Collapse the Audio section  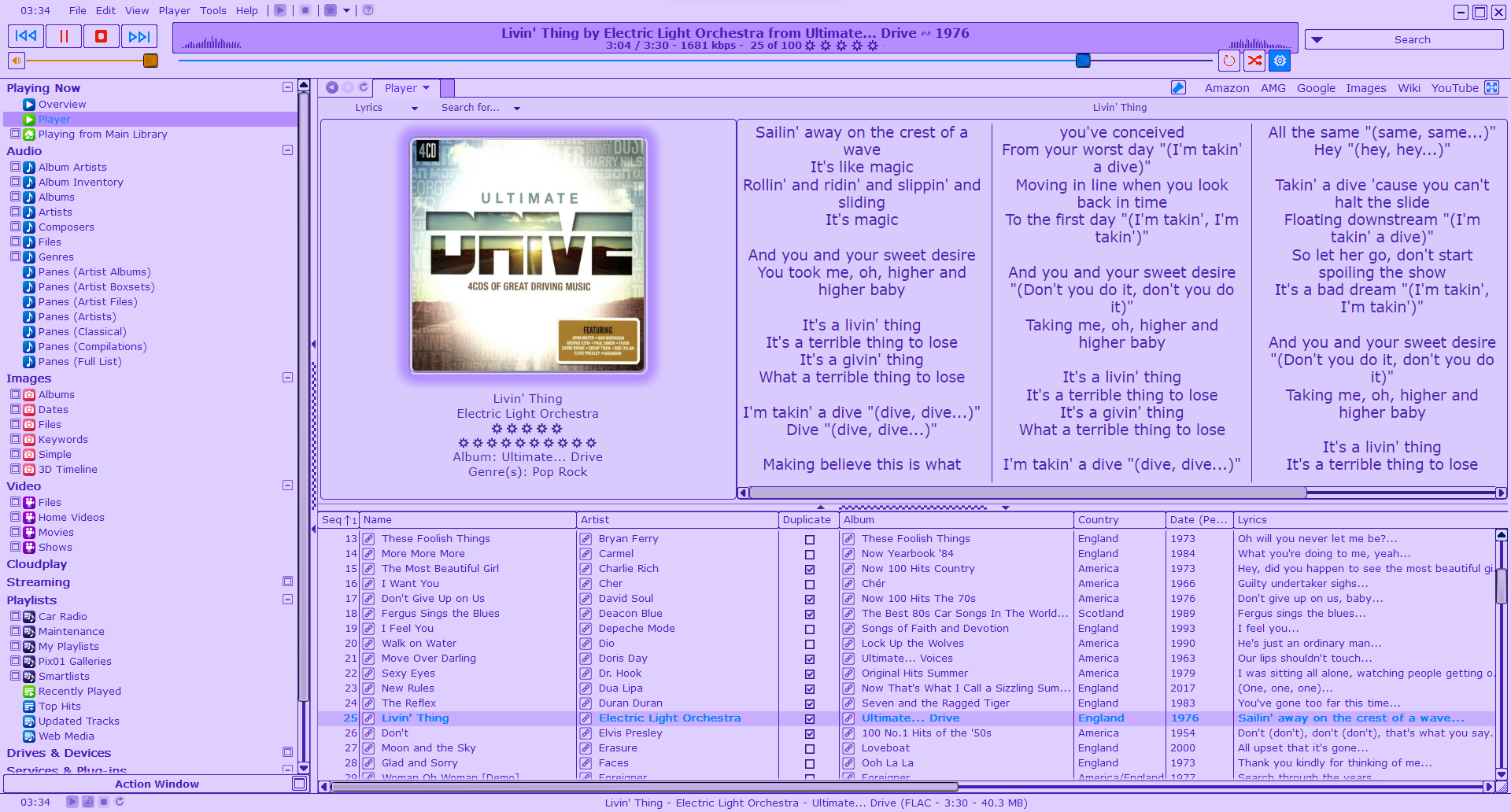click(x=287, y=149)
